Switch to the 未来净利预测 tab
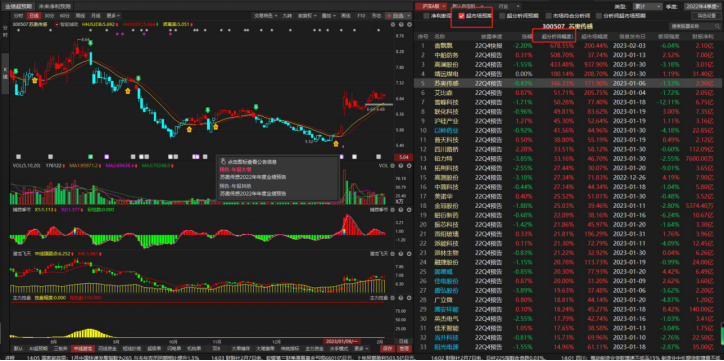724x361 pixels. coord(55,6)
